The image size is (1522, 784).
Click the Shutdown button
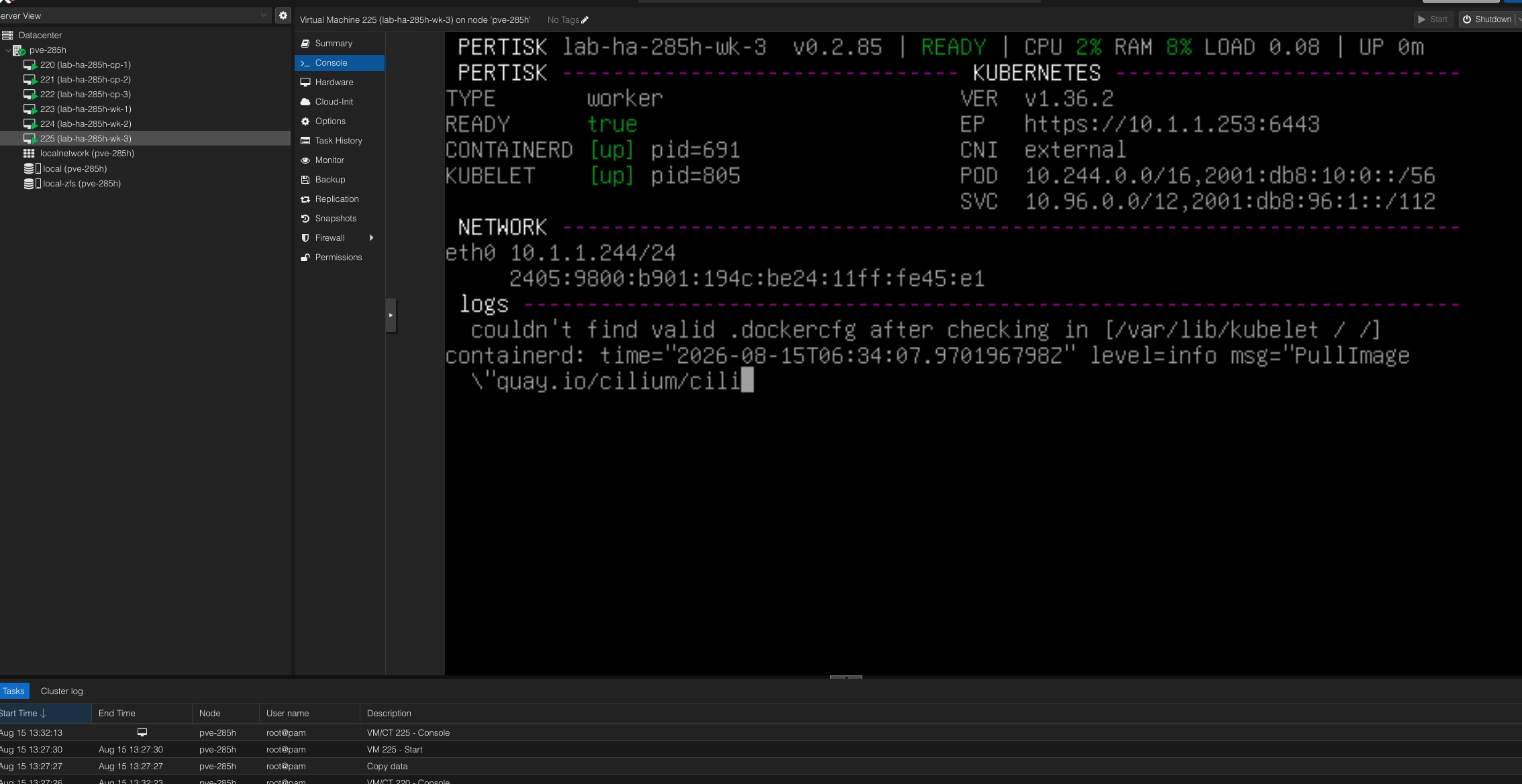pos(1487,19)
